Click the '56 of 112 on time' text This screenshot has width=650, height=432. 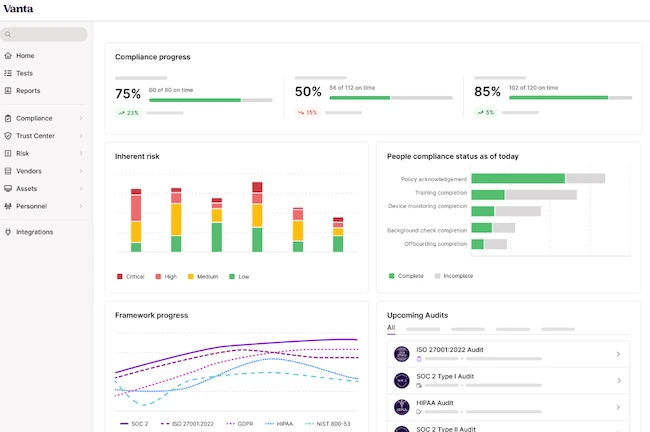coord(352,88)
